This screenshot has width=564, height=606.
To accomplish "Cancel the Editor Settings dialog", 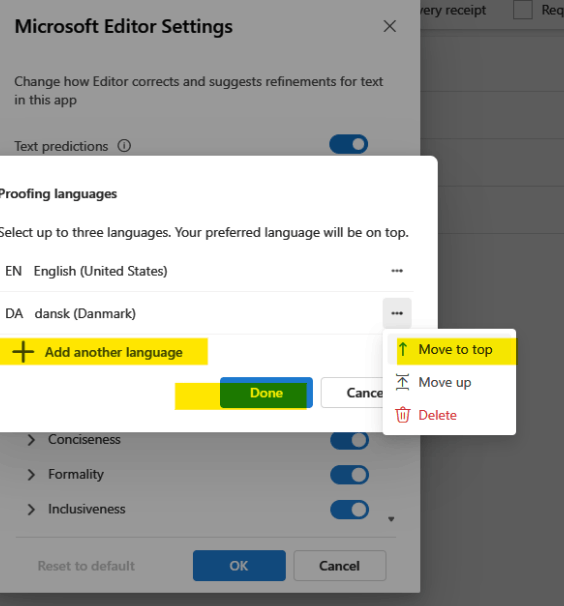I will (x=340, y=565).
